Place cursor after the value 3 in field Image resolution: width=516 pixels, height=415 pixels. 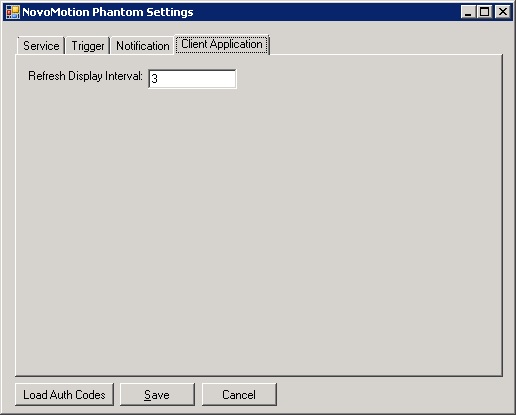pos(159,79)
